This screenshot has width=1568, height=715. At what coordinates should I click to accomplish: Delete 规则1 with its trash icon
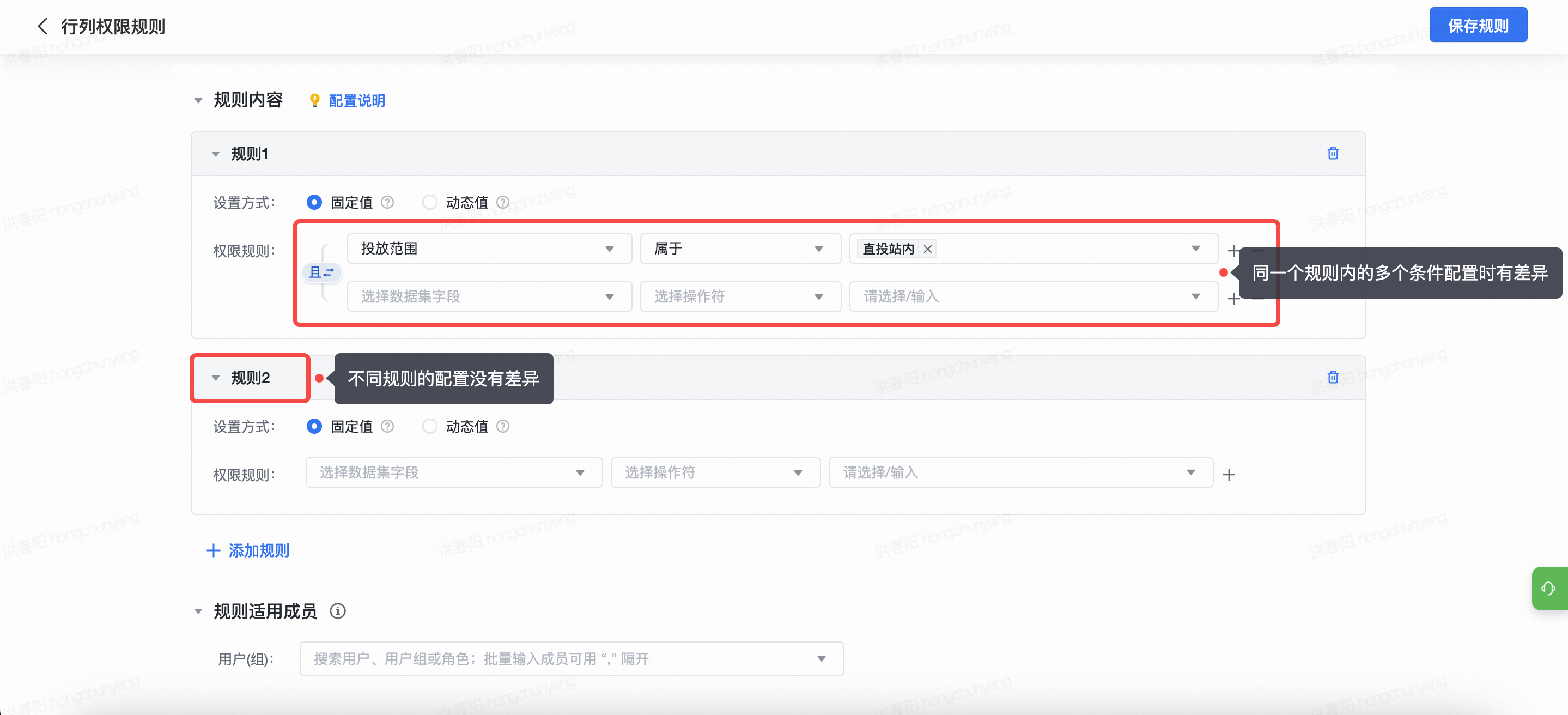click(1333, 154)
